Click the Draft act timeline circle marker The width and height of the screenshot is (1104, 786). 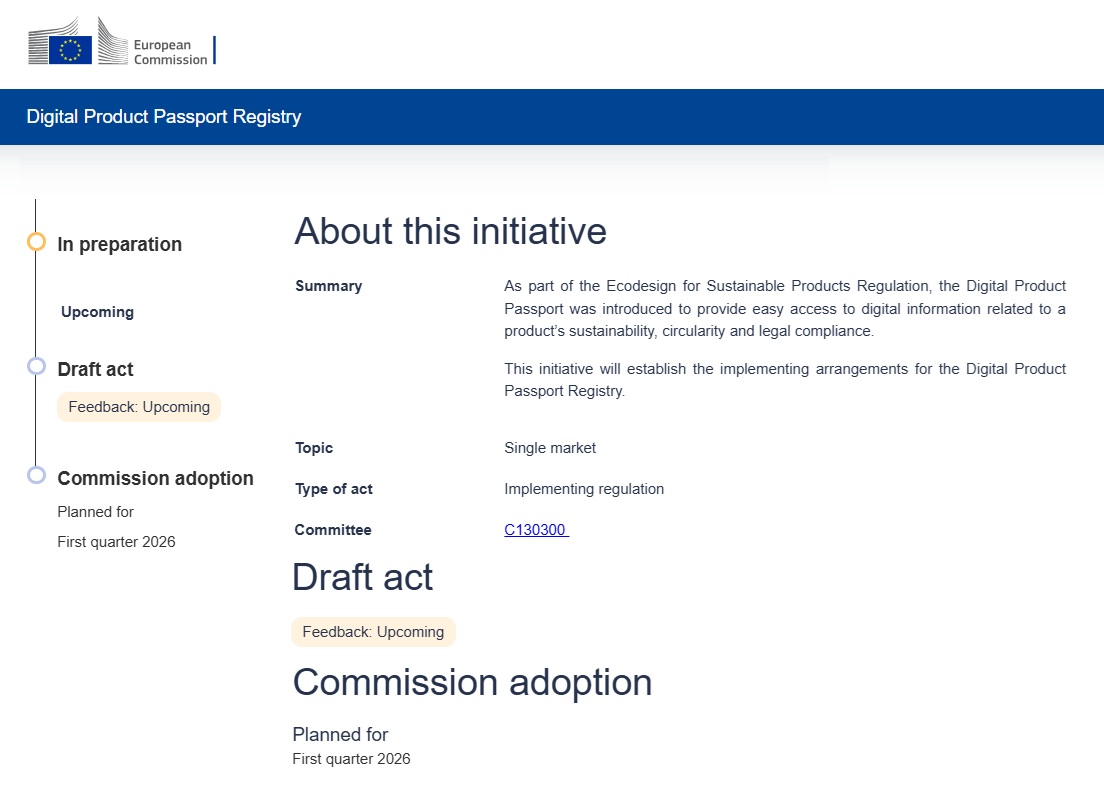coord(37,366)
